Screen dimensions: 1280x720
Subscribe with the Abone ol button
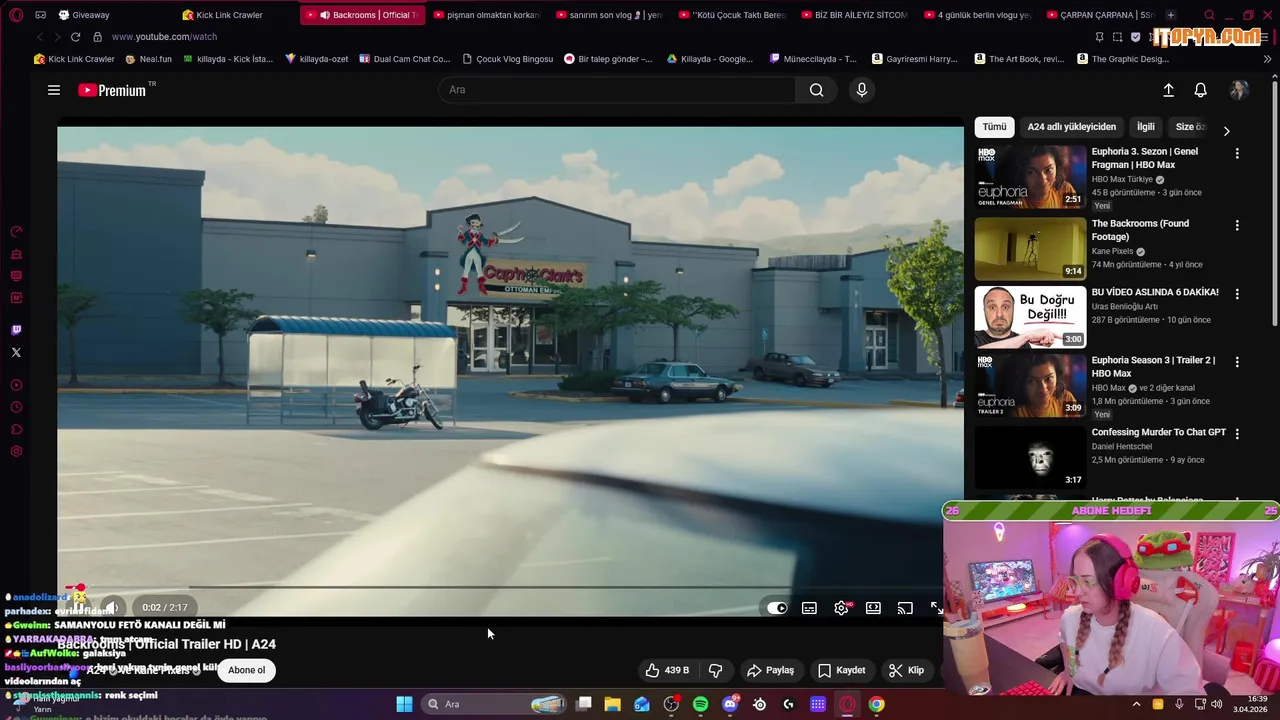click(x=246, y=670)
